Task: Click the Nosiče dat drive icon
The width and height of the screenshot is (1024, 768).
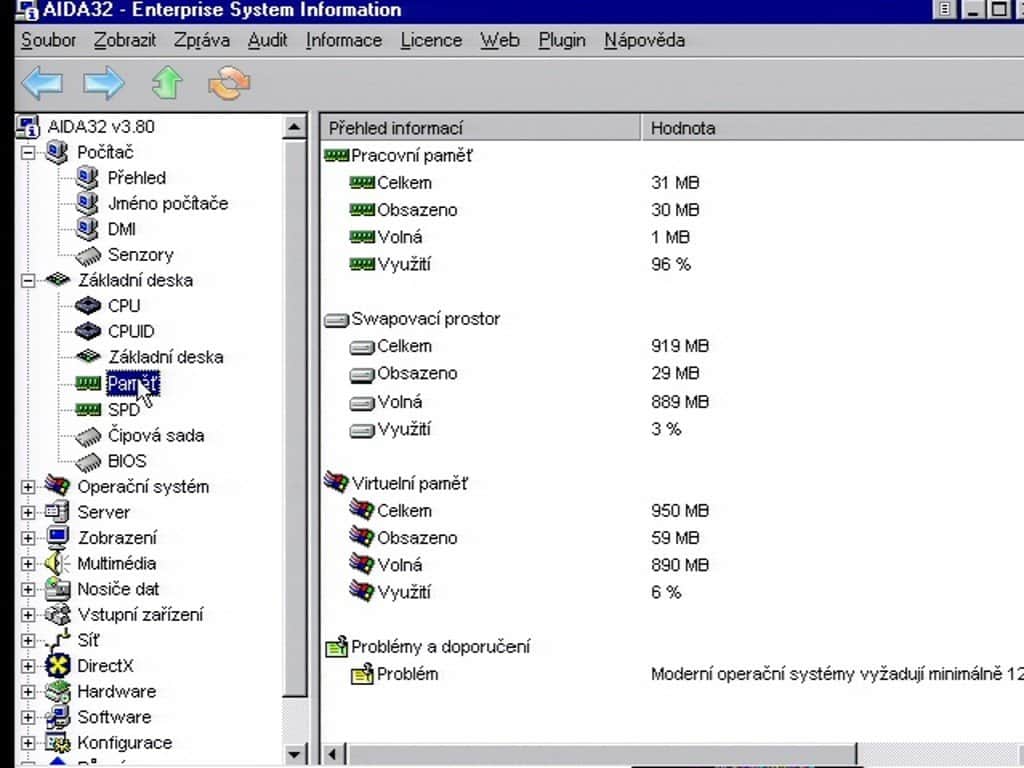Action: (57, 588)
